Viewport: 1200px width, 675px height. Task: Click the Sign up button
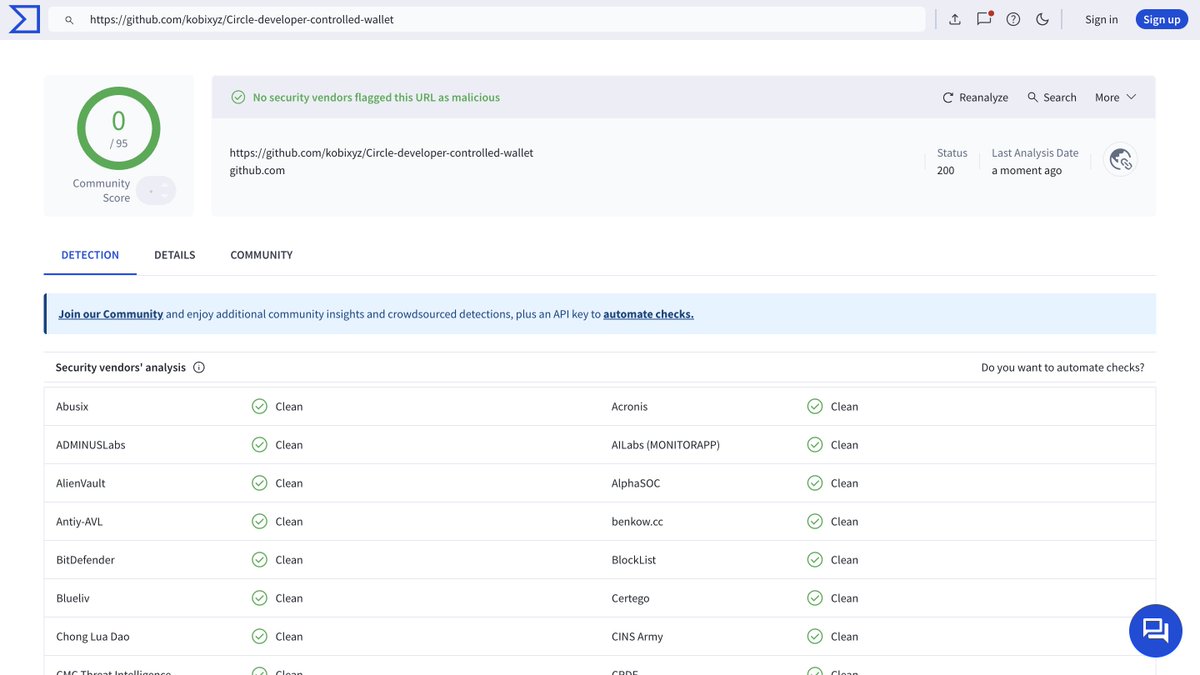[1161, 19]
